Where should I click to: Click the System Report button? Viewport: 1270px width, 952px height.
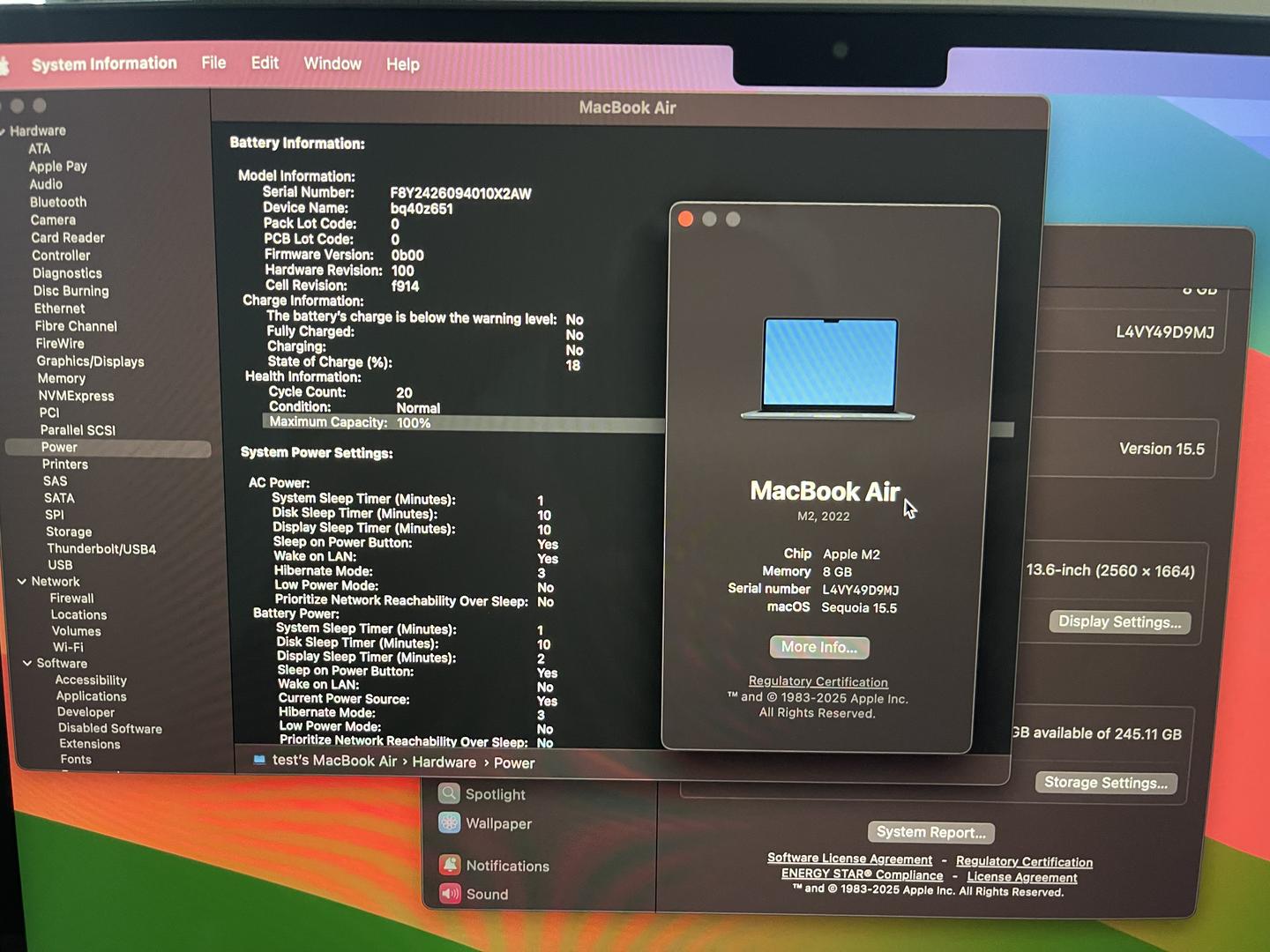click(930, 832)
